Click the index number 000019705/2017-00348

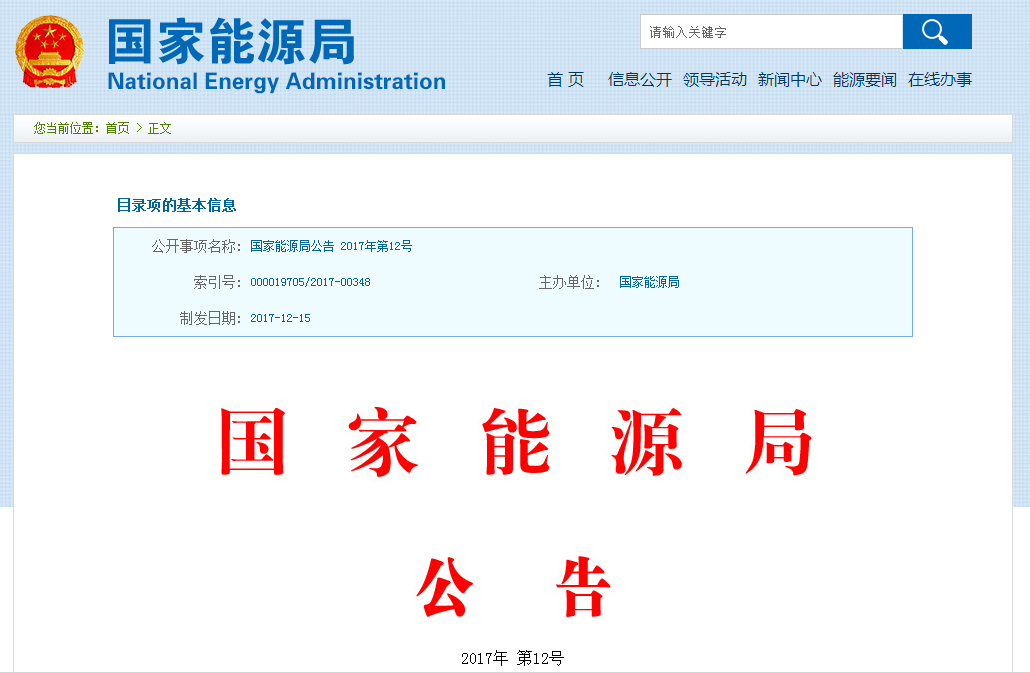310,282
